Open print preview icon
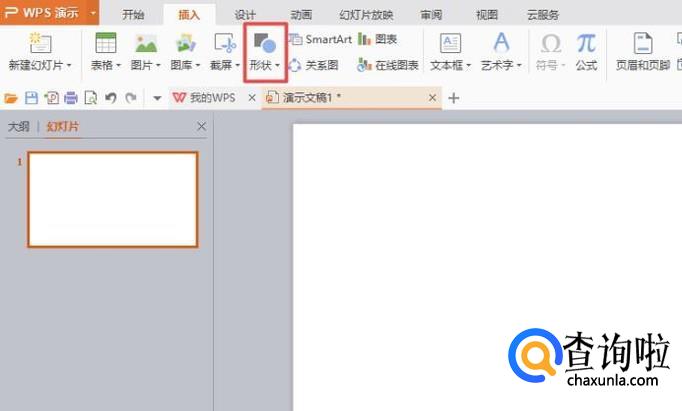 tap(90, 98)
